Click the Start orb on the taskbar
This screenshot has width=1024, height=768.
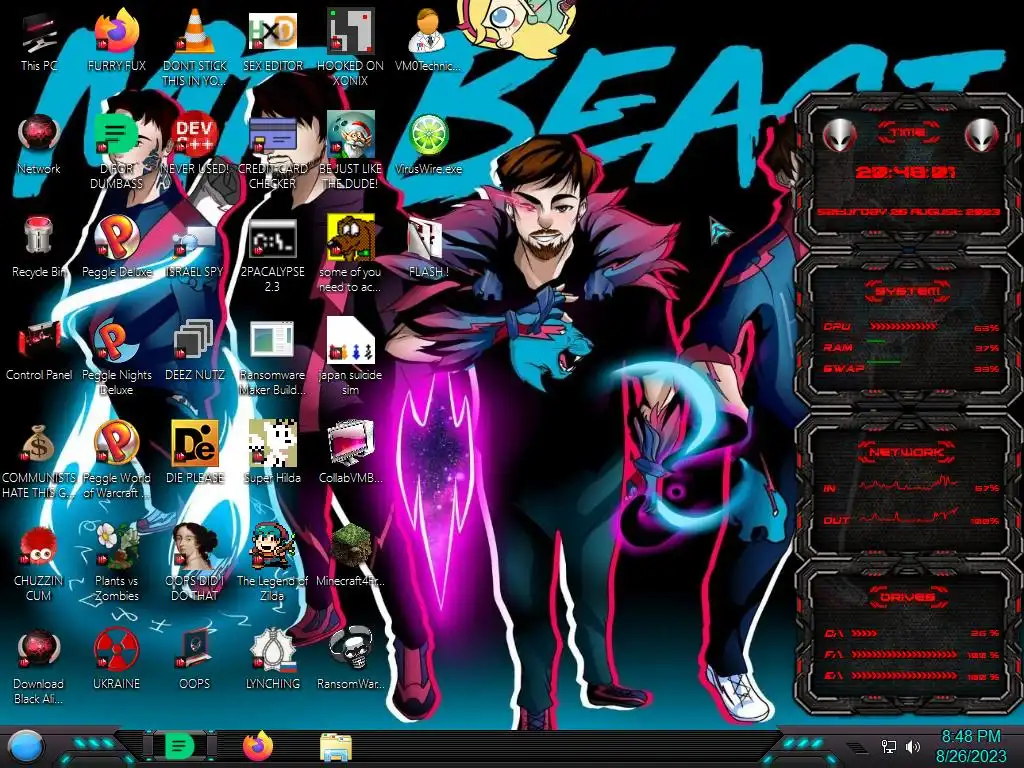[26, 746]
